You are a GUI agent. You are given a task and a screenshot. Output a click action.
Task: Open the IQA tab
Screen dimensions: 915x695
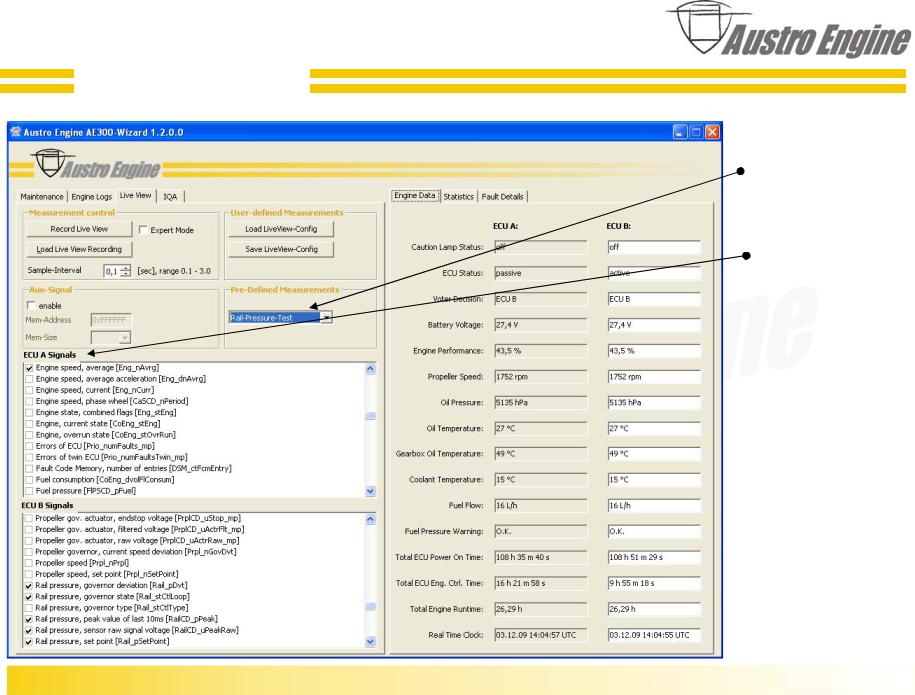click(170, 197)
